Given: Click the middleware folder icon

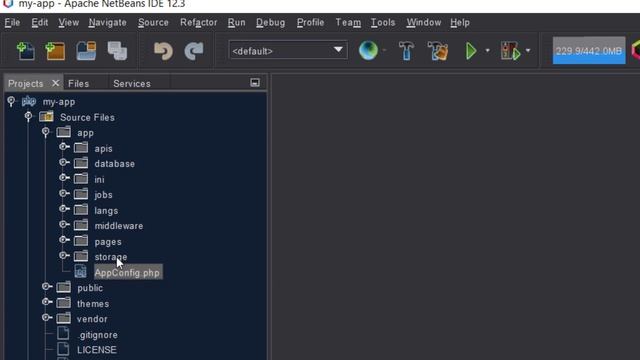Looking at the screenshot, I should coord(81,224).
